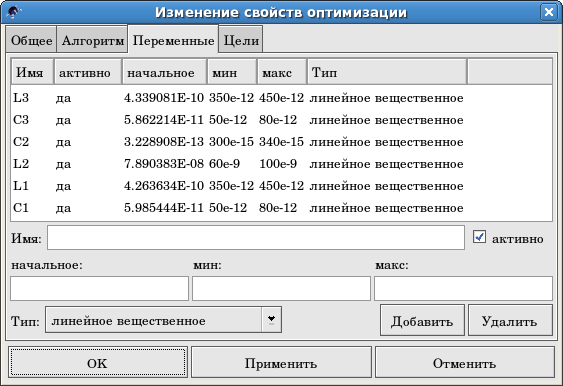Screen dimensions: 563x386
Task: Click the application icon in title bar
Action: [14, 13]
